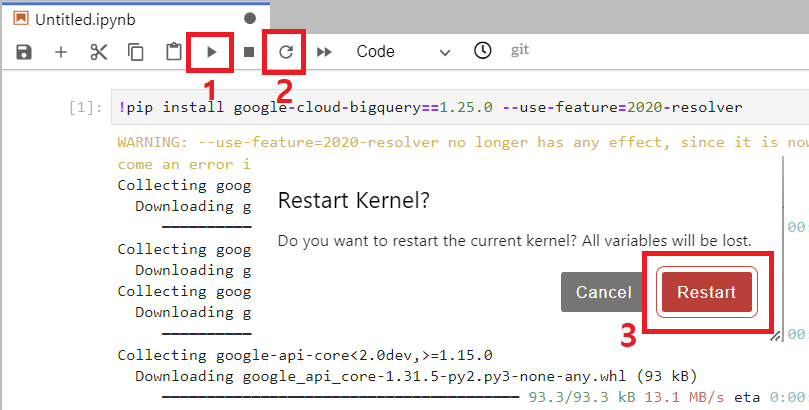Open the Code cell type dropdown

coord(403,52)
